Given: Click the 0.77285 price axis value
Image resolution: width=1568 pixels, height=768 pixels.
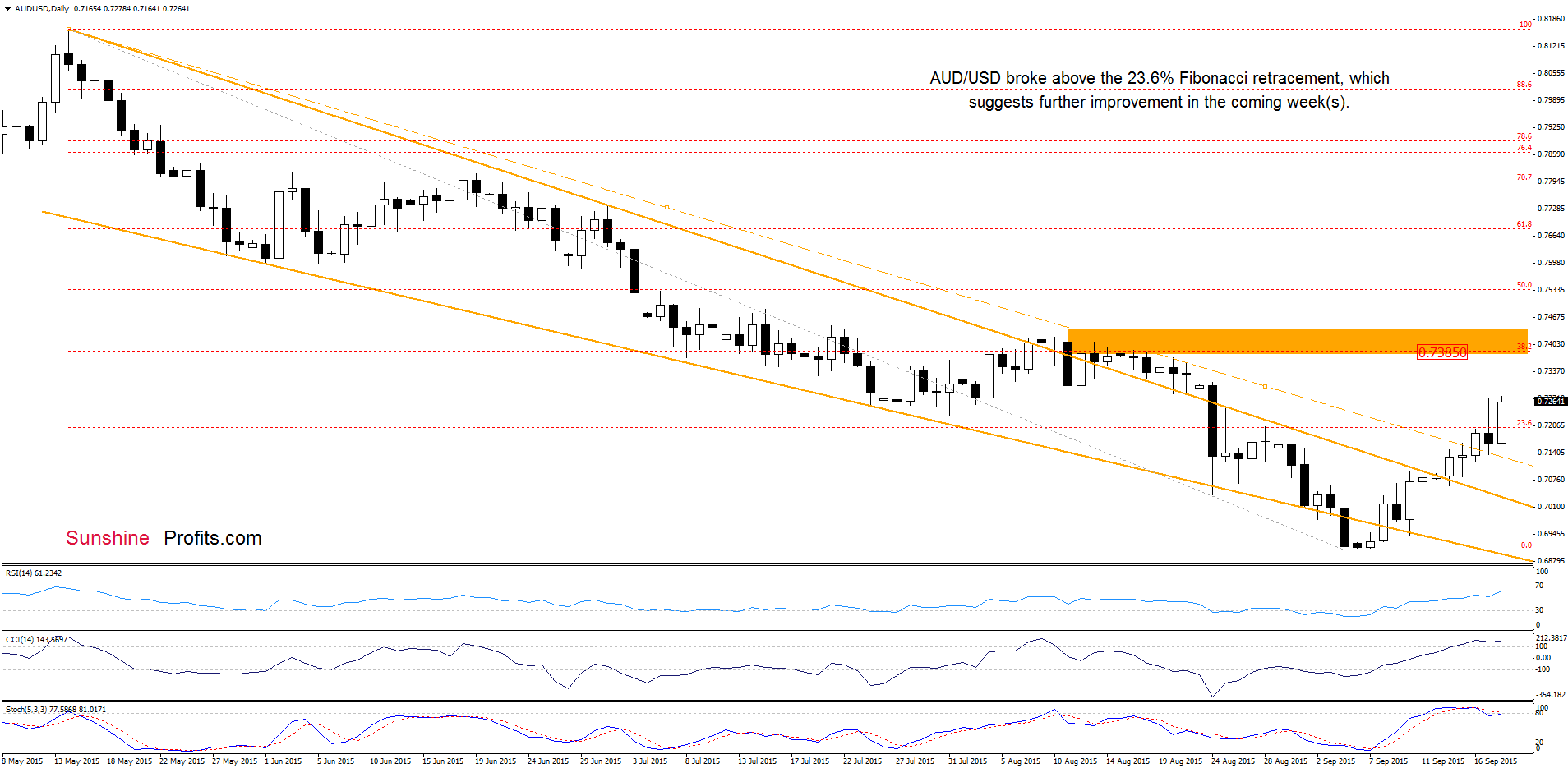Looking at the screenshot, I should (1552, 209).
